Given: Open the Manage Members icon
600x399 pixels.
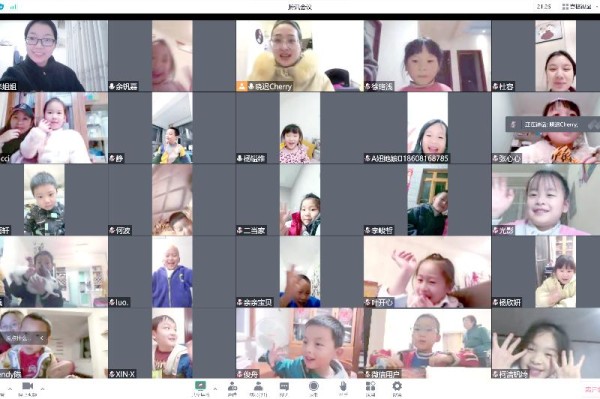Looking at the screenshot, I should pyautogui.click(x=259, y=386).
